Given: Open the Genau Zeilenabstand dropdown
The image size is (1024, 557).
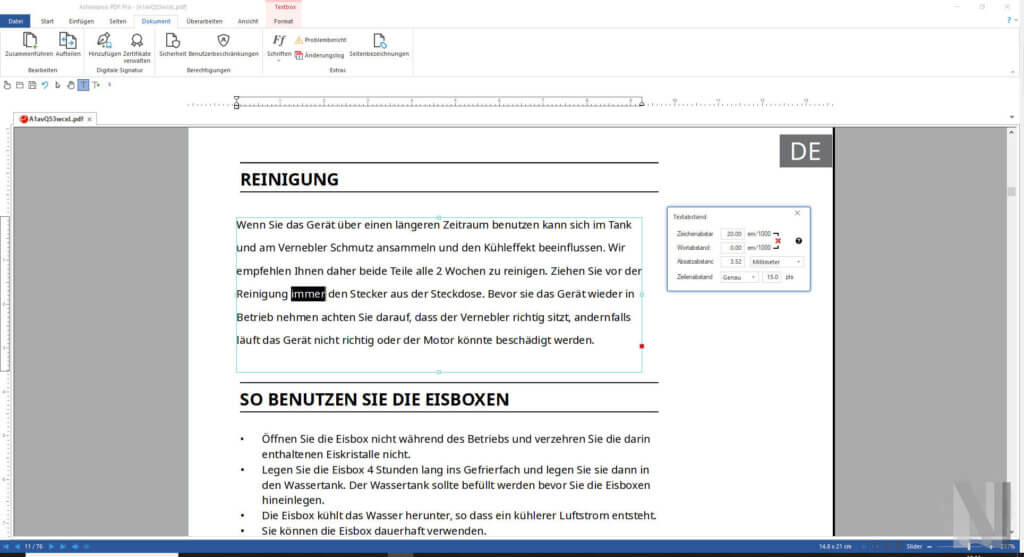Looking at the screenshot, I should [x=739, y=278].
